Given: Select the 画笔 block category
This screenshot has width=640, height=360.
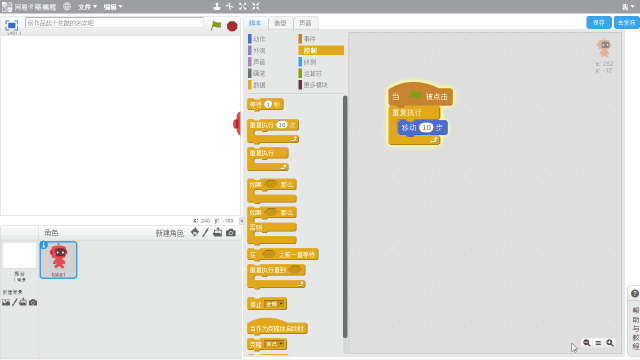Looking at the screenshot, I should coord(259,73).
